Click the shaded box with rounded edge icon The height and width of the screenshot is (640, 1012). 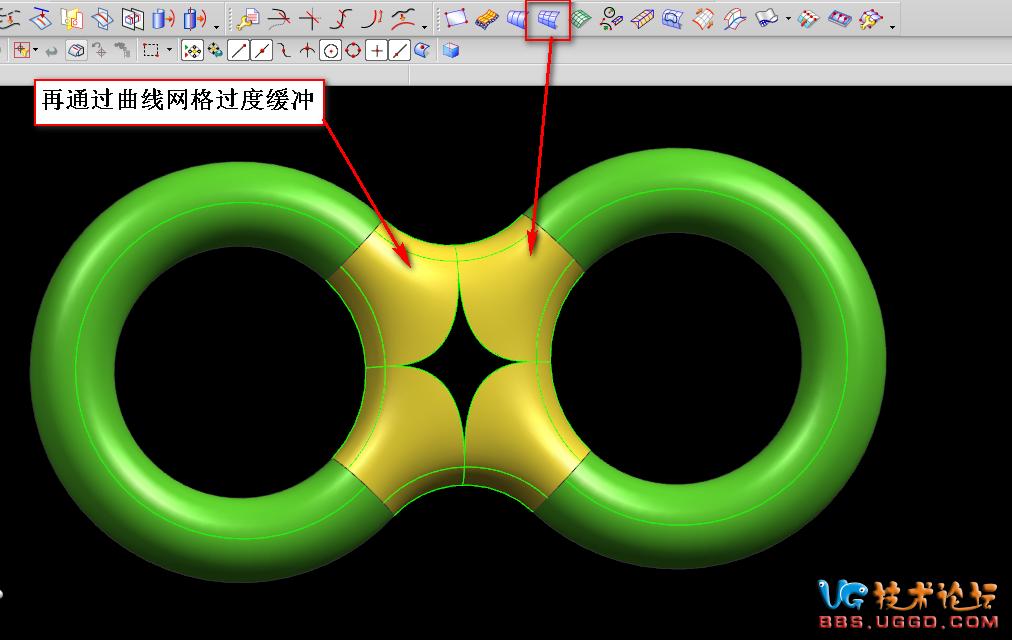point(76,50)
